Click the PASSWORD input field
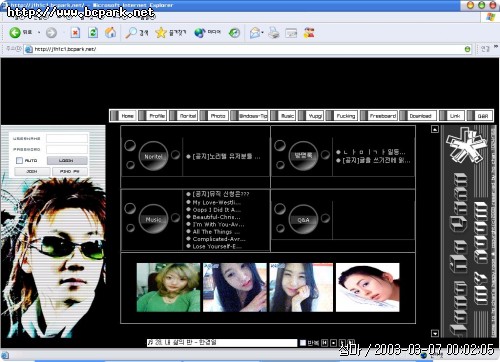Screen dimensions: 500x362 coord(67,149)
